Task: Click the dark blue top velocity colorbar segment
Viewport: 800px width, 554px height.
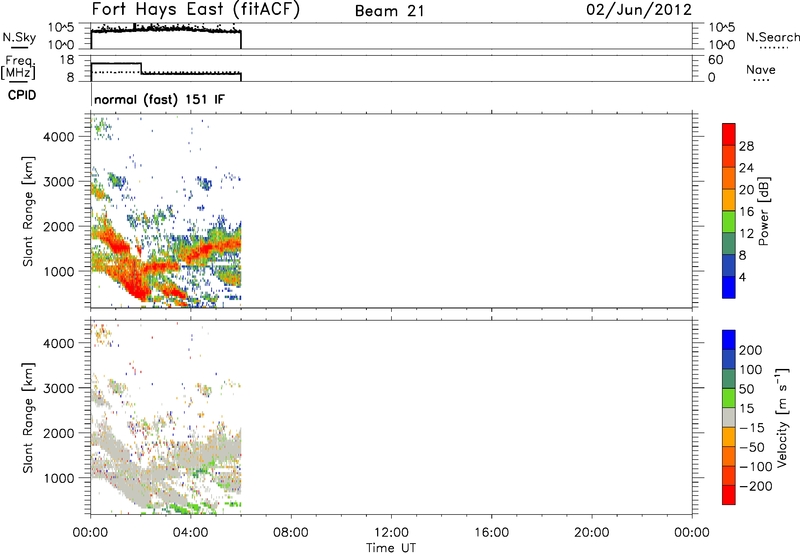Action: pos(729,340)
